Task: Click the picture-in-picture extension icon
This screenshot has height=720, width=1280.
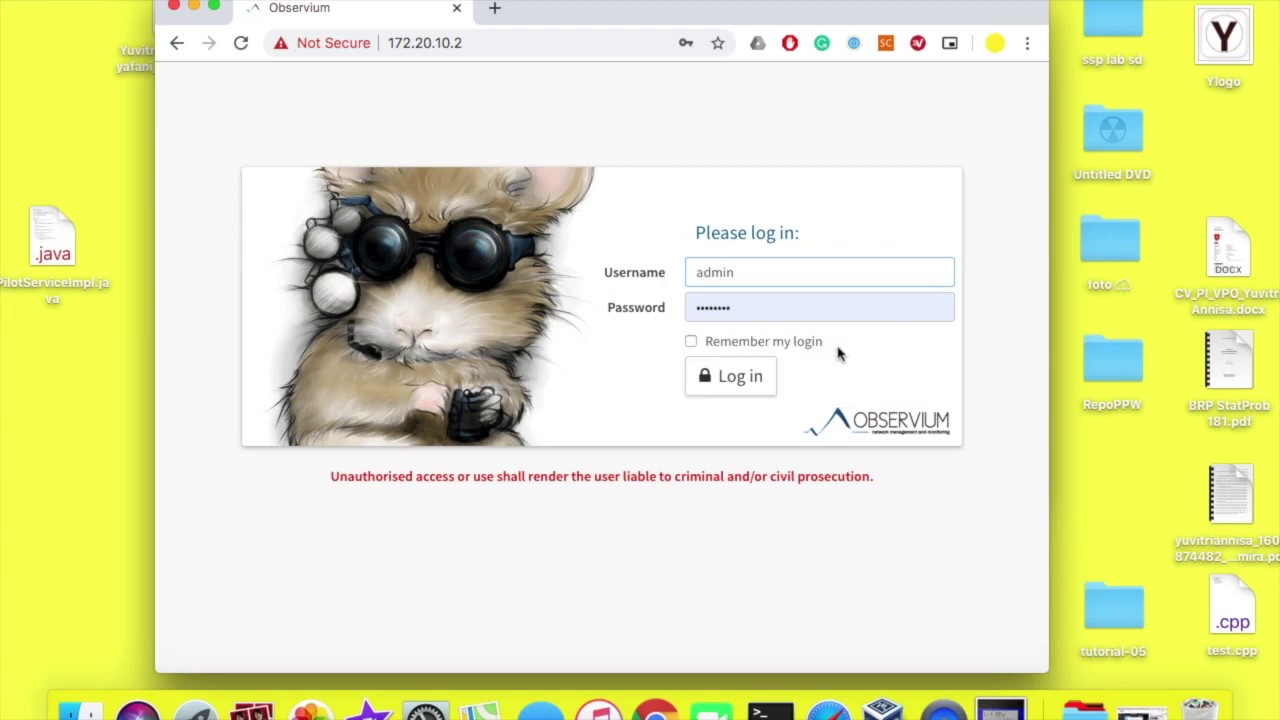Action: [950, 43]
